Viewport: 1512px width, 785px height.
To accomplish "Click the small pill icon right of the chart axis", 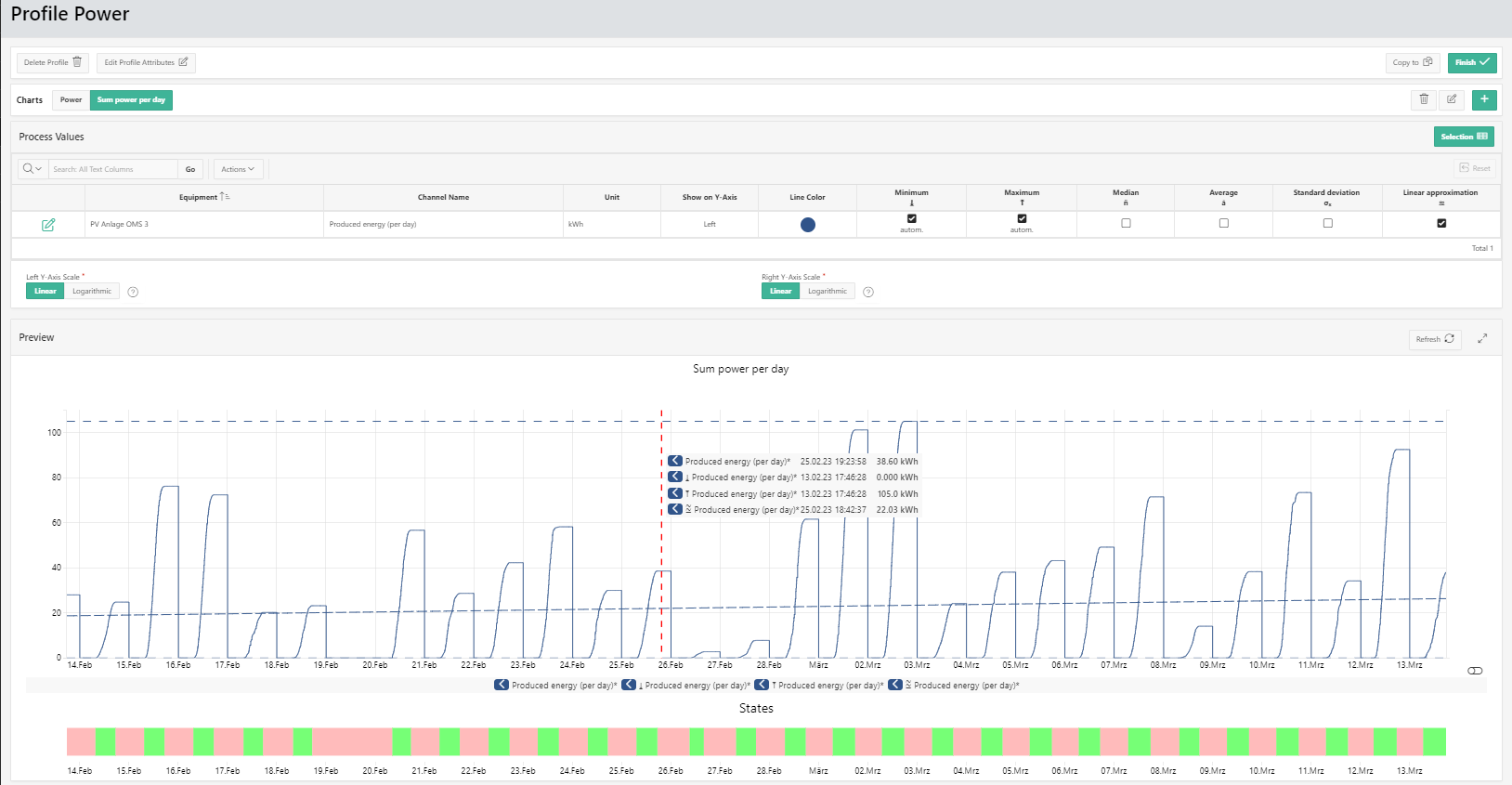I will click(1475, 671).
